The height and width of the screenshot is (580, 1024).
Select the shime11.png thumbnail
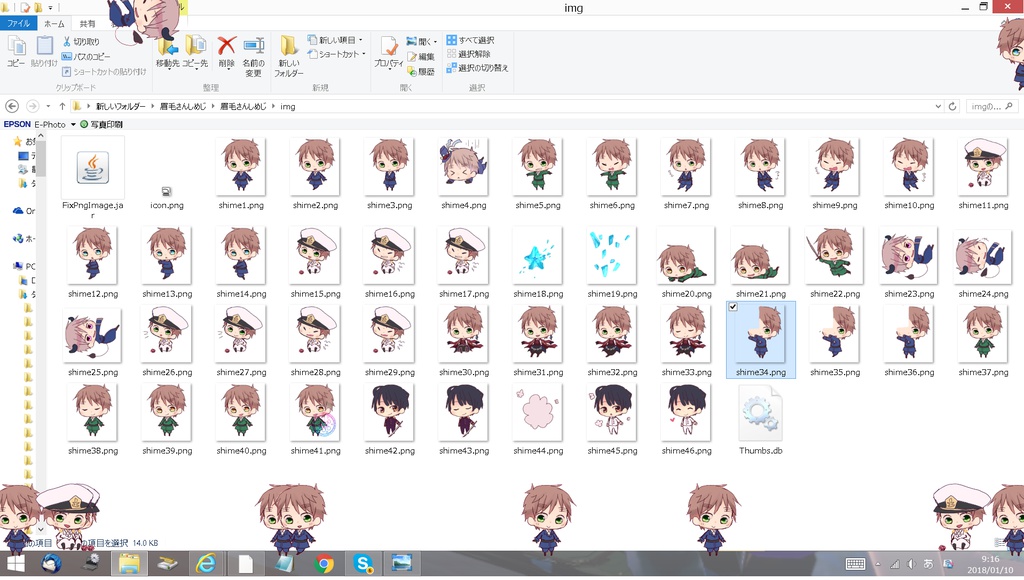click(x=983, y=166)
